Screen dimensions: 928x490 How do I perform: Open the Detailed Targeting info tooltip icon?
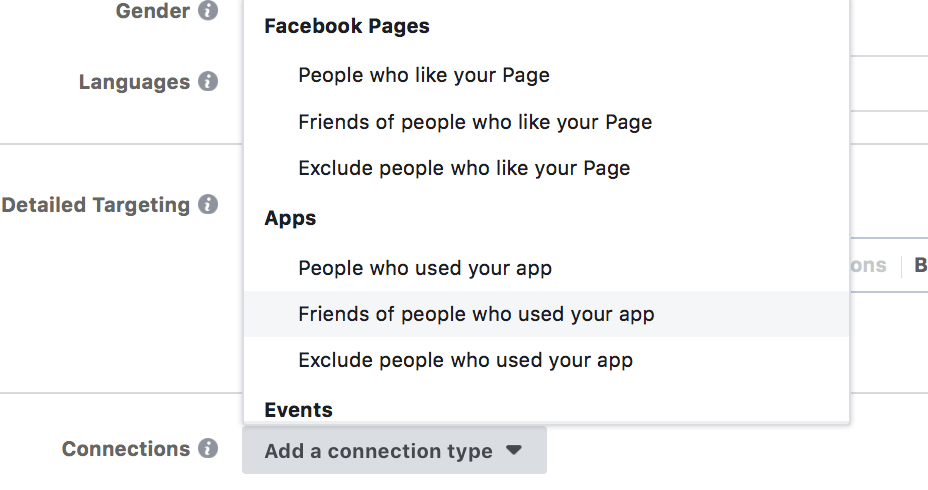(208, 204)
